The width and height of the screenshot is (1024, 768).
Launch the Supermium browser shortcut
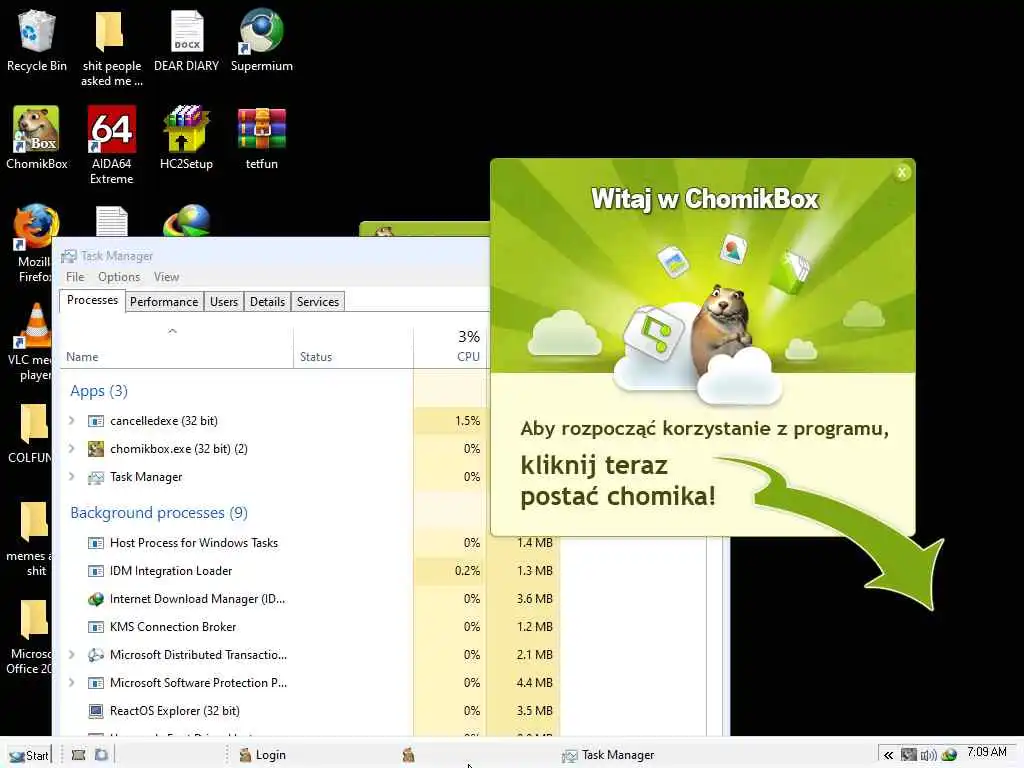[x=261, y=40]
